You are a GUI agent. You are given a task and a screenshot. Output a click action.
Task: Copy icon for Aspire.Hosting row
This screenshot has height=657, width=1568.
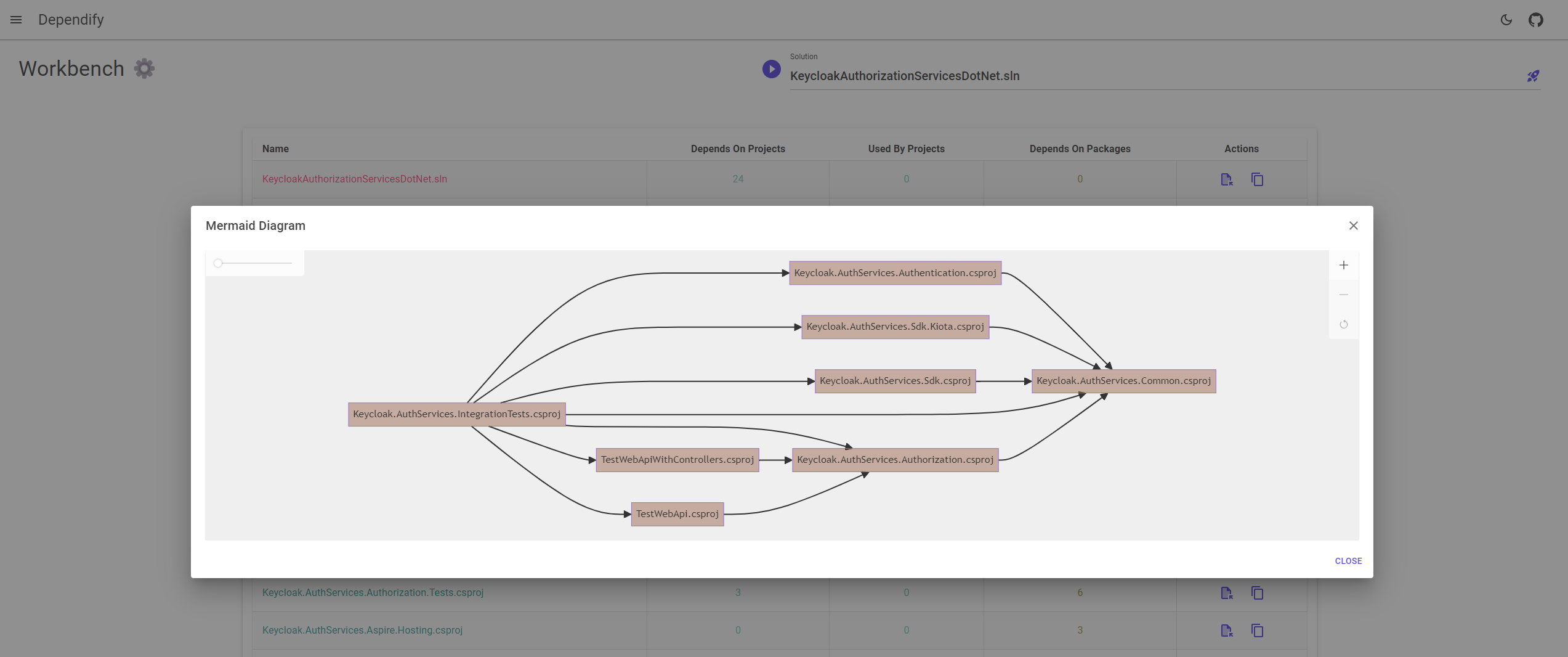[x=1257, y=630]
